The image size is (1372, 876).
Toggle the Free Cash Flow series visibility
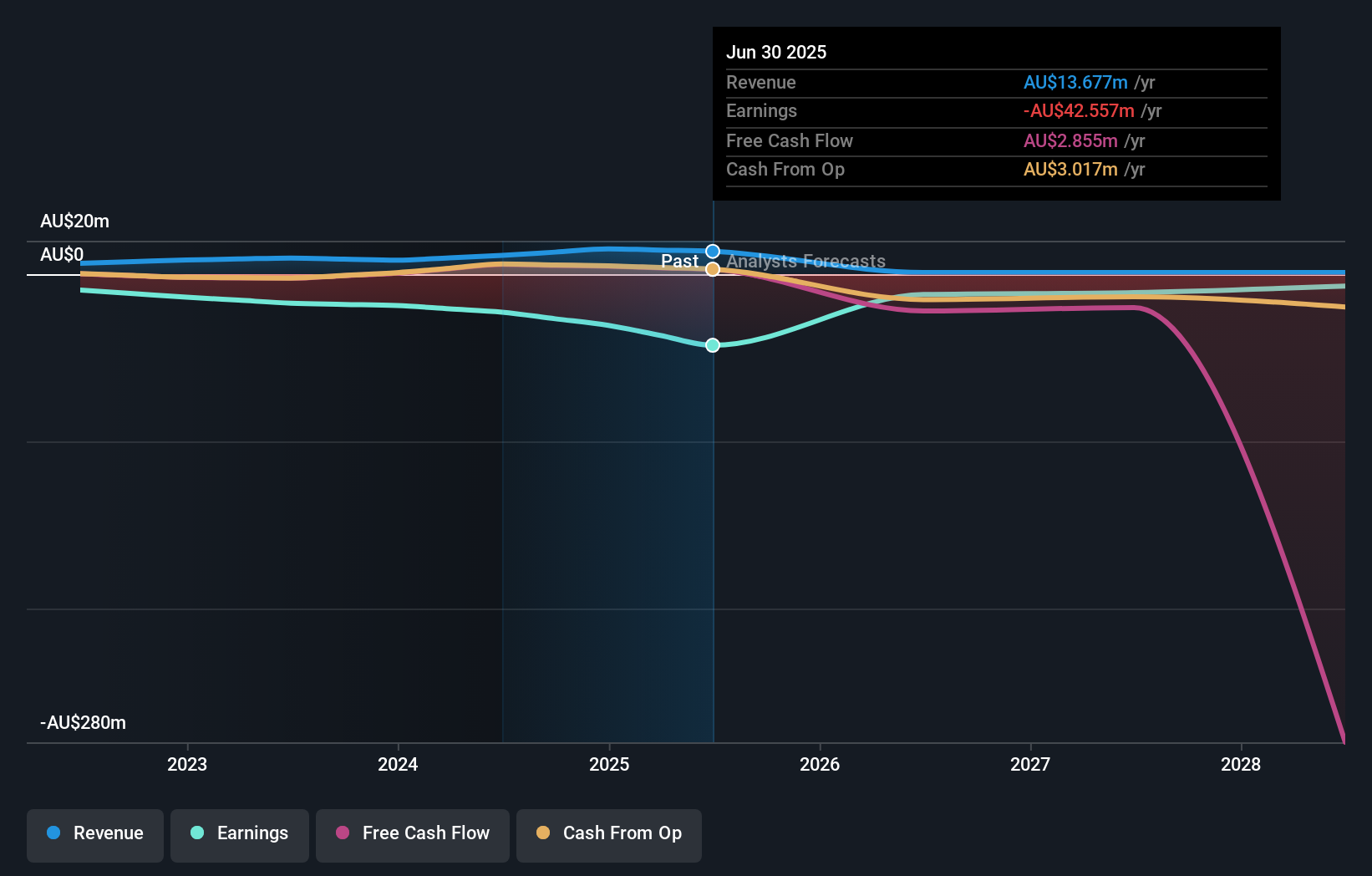[x=413, y=835]
